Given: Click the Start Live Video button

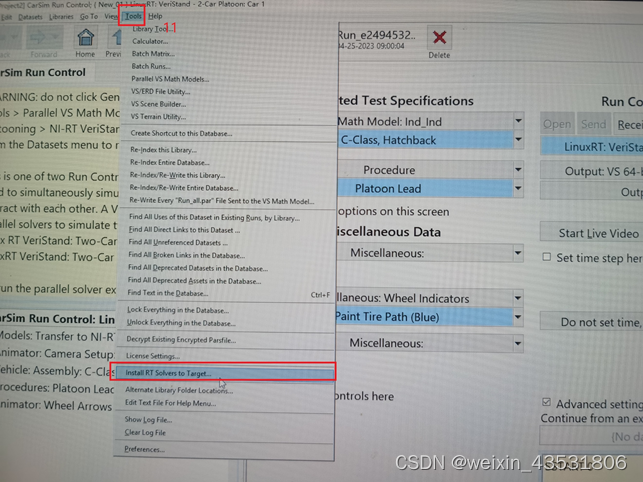Looking at the screenshot, I should [x=592, y=233].
